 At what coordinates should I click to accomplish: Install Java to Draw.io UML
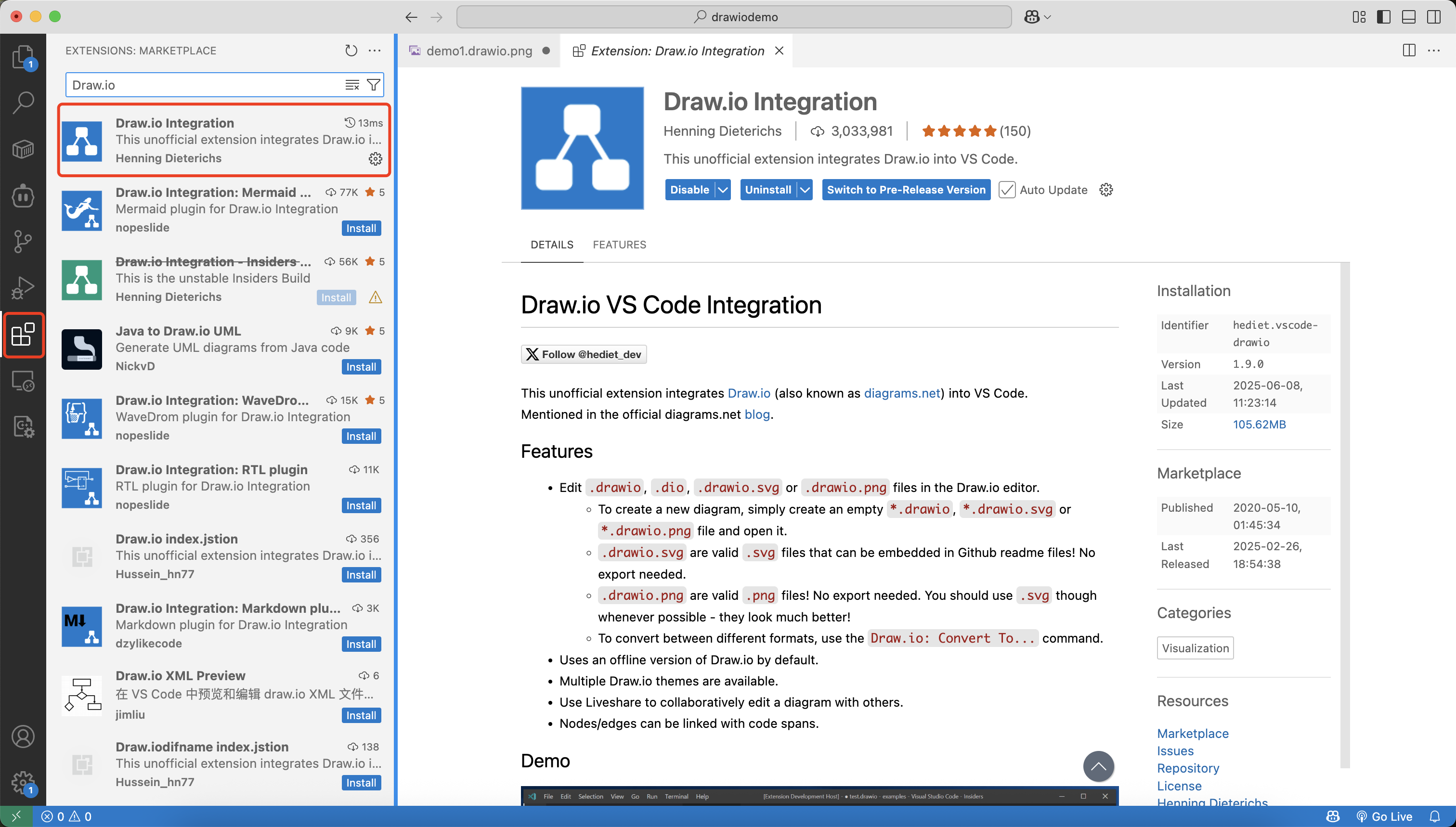361,367
